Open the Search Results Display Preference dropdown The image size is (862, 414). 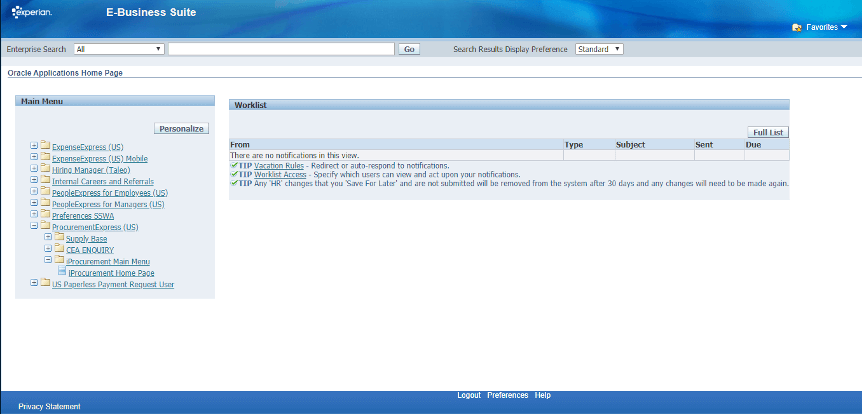click(x=599, y=48)
